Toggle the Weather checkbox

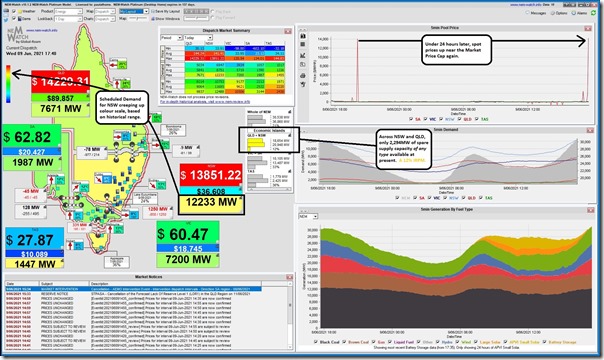click(14, 12)
